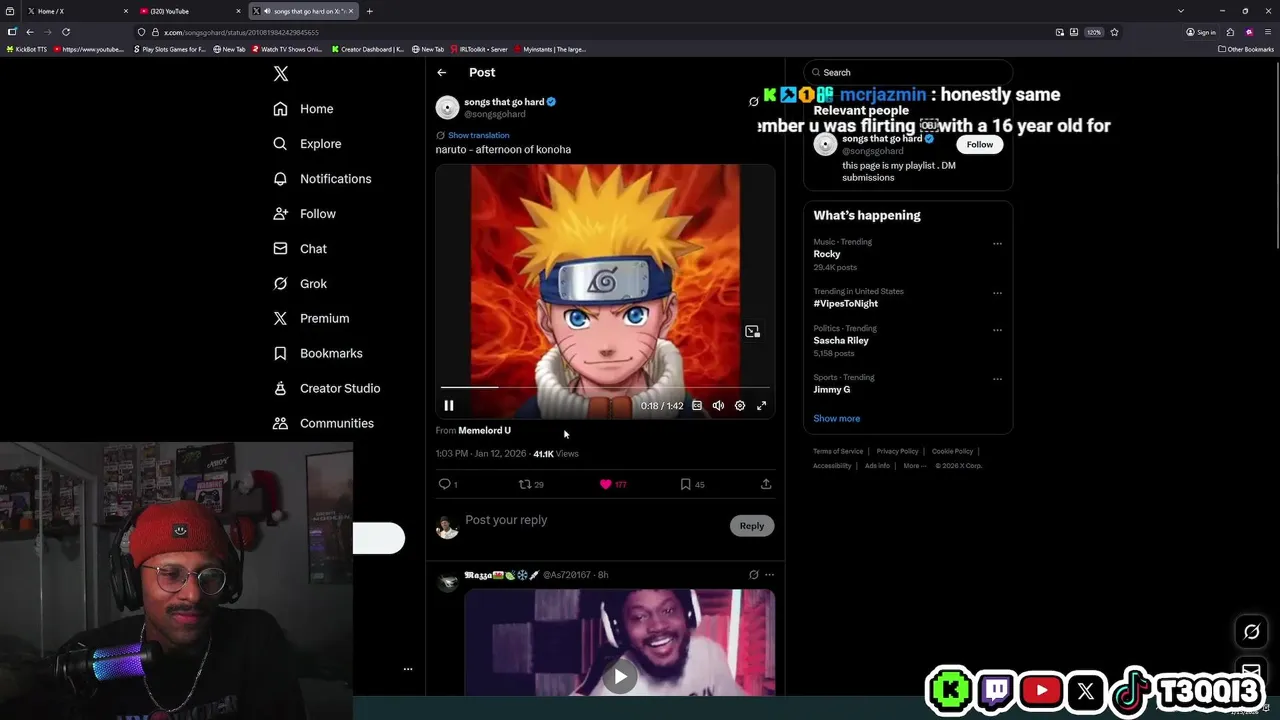The image size is (1280, 720).
Task: Click the Reply button
Action: point(752,526)
